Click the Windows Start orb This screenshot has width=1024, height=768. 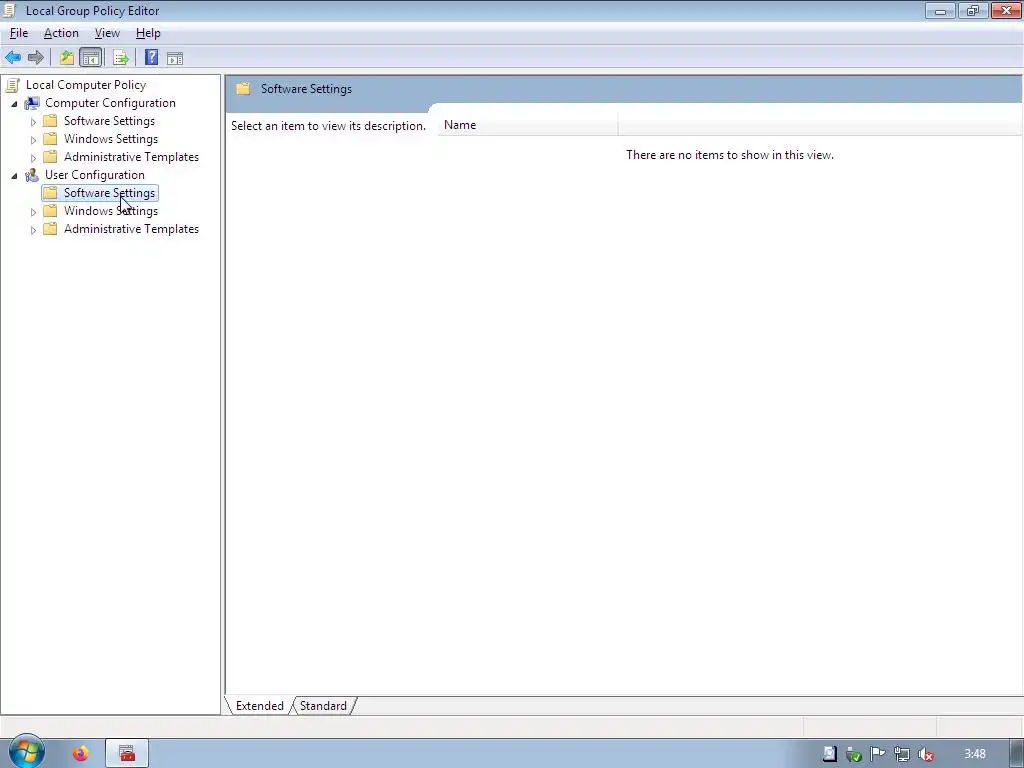[x=26, y=752]
